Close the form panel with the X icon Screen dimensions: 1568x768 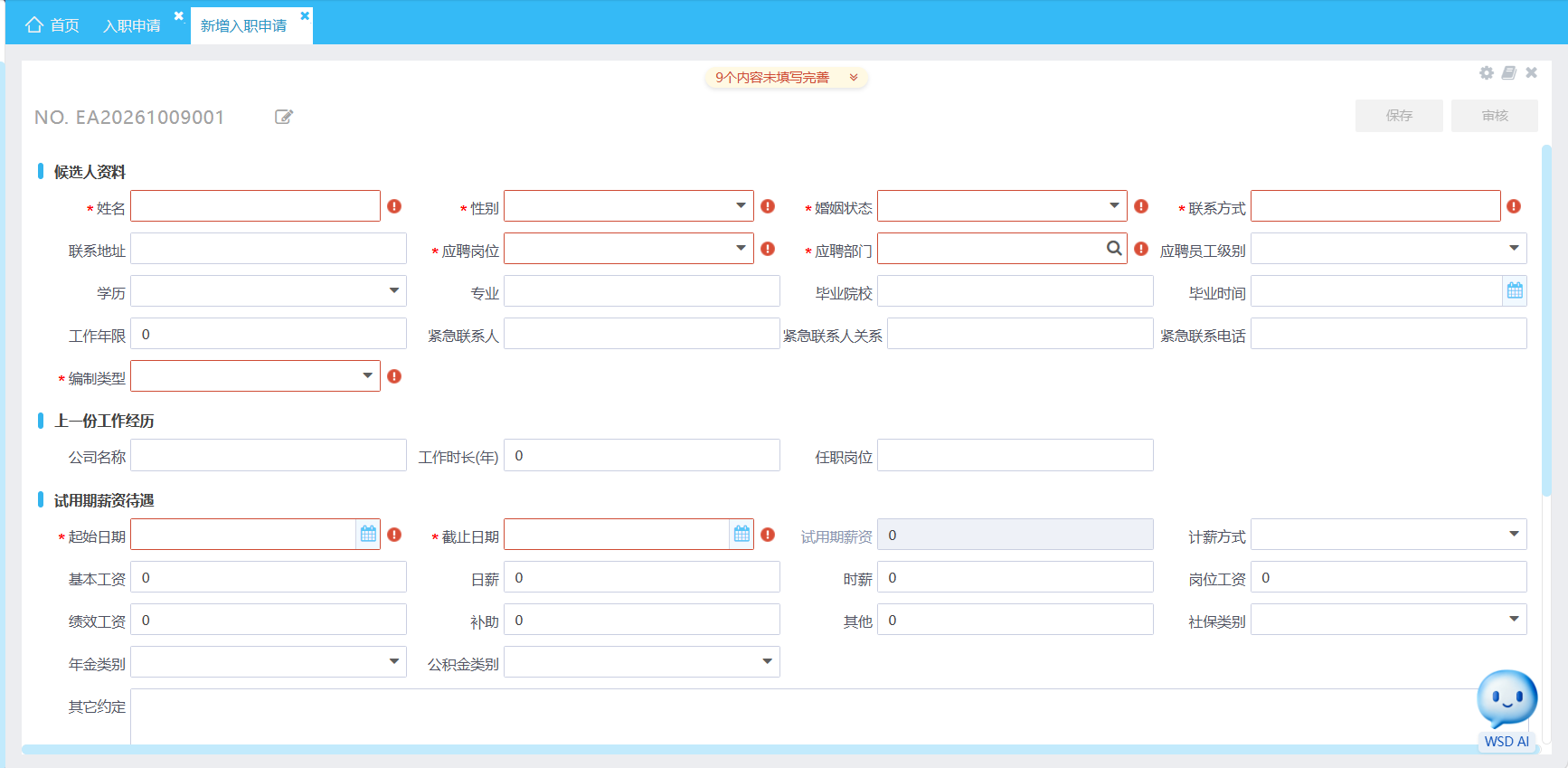point(1532,72)
